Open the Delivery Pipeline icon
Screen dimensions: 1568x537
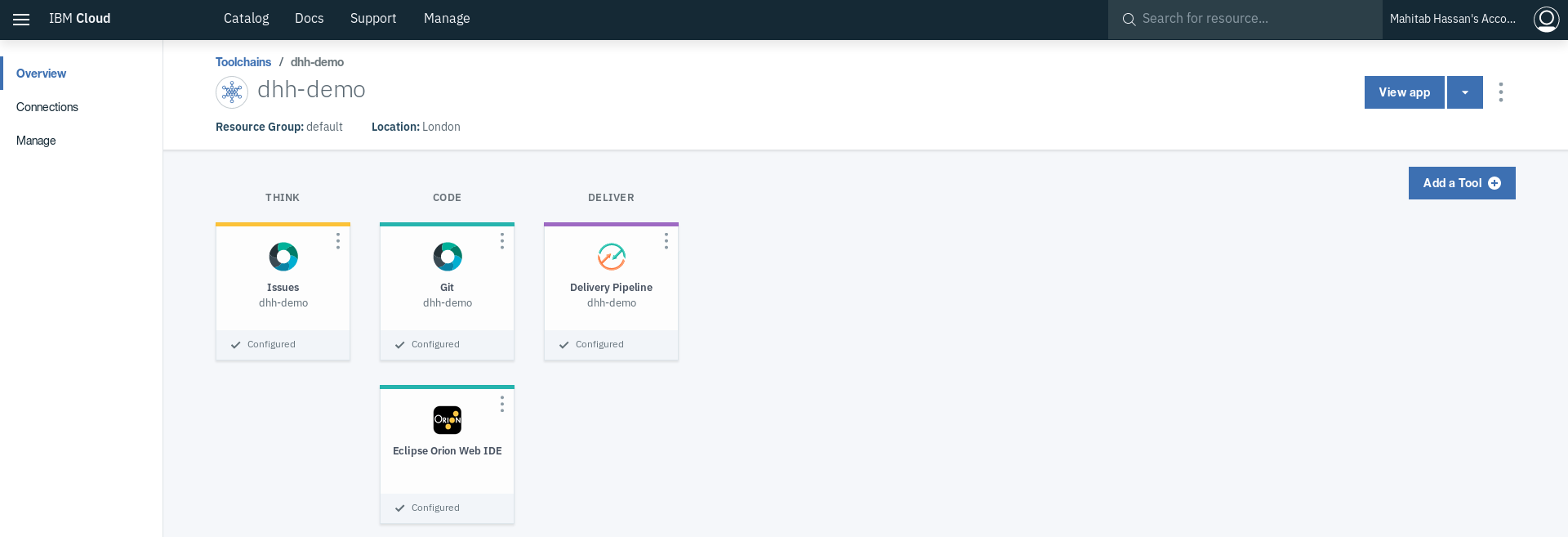pyautogui.click(x=612, y=257)
